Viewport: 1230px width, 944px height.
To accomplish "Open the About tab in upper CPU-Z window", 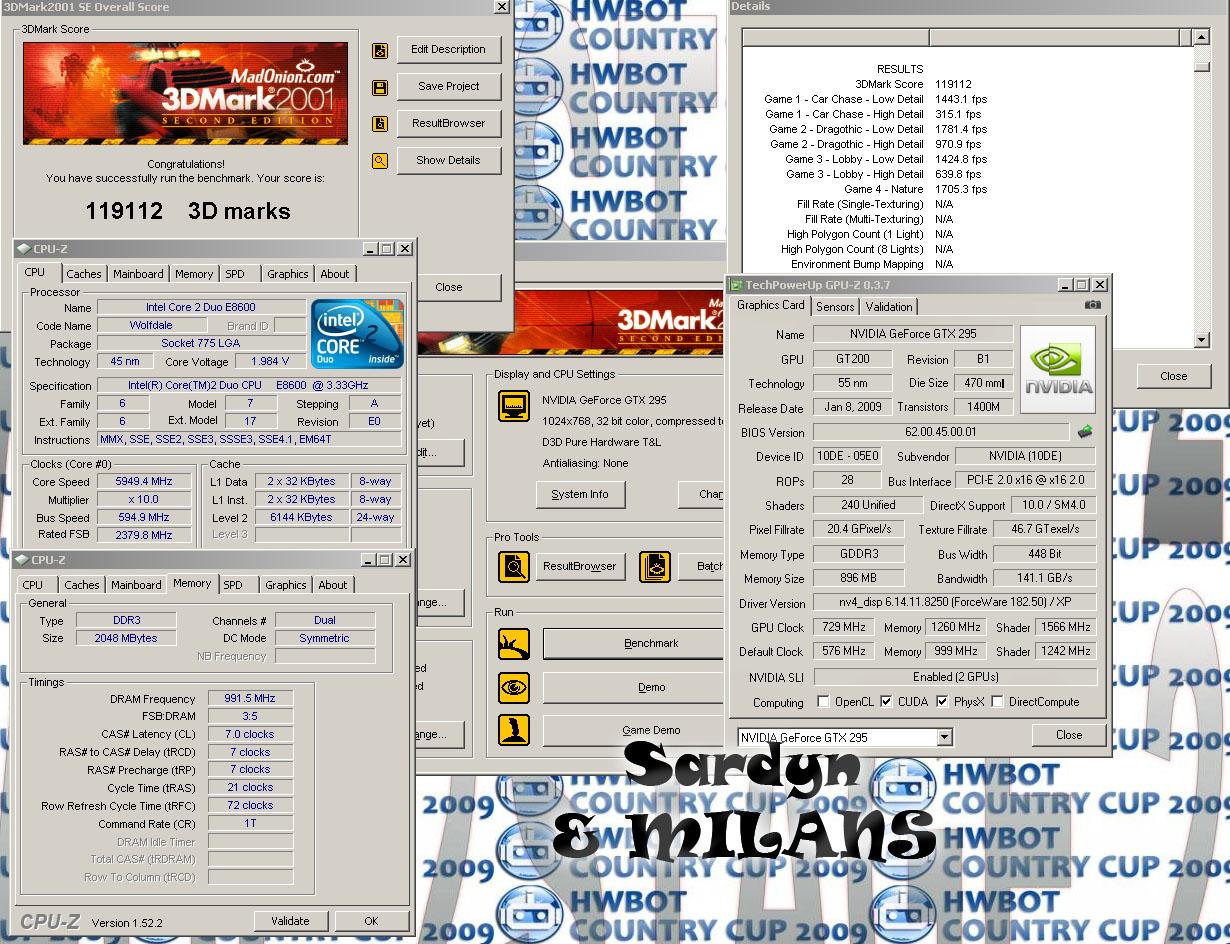I will tap(335, 274).
